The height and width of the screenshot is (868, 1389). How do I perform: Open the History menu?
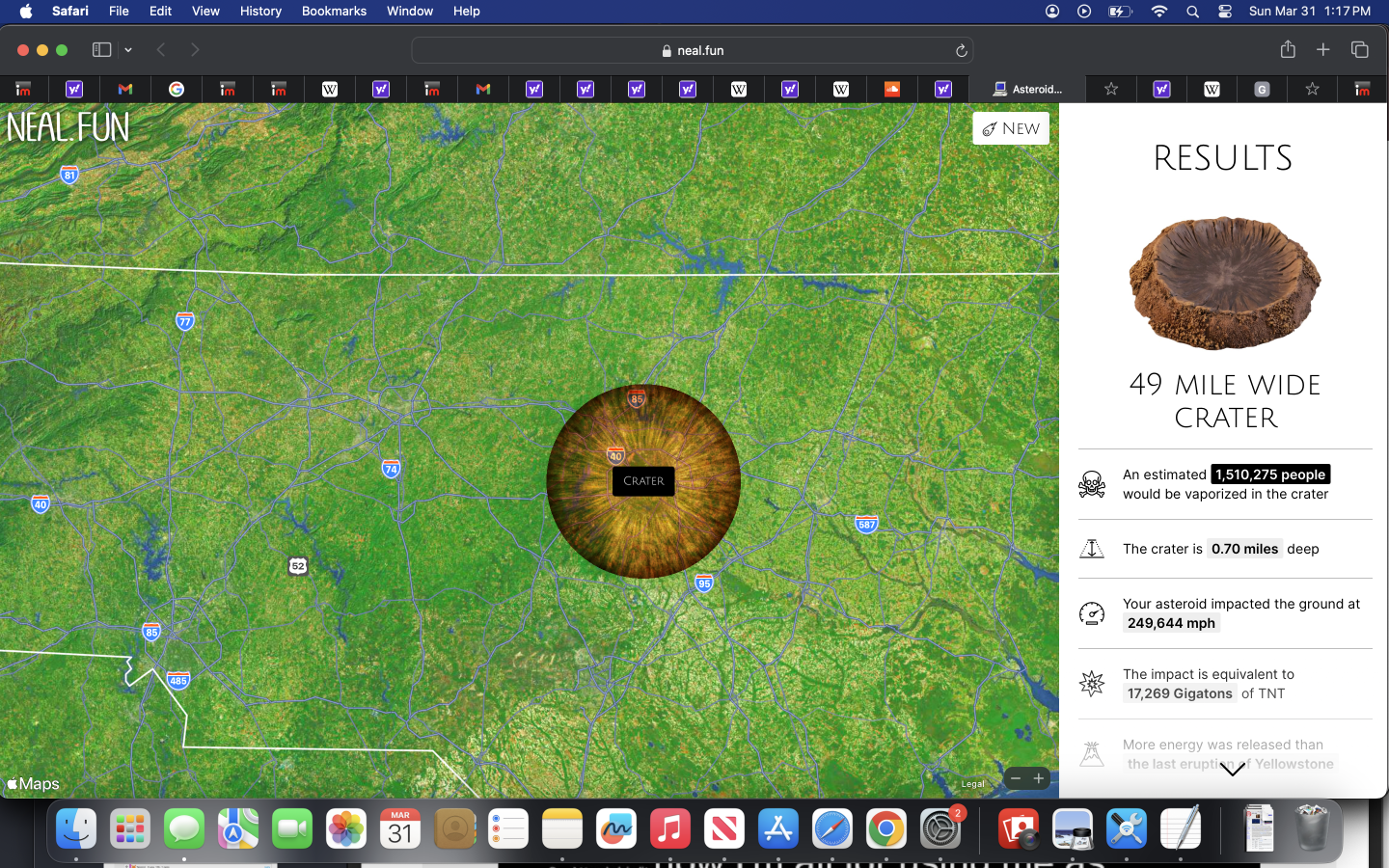point(260,12)
